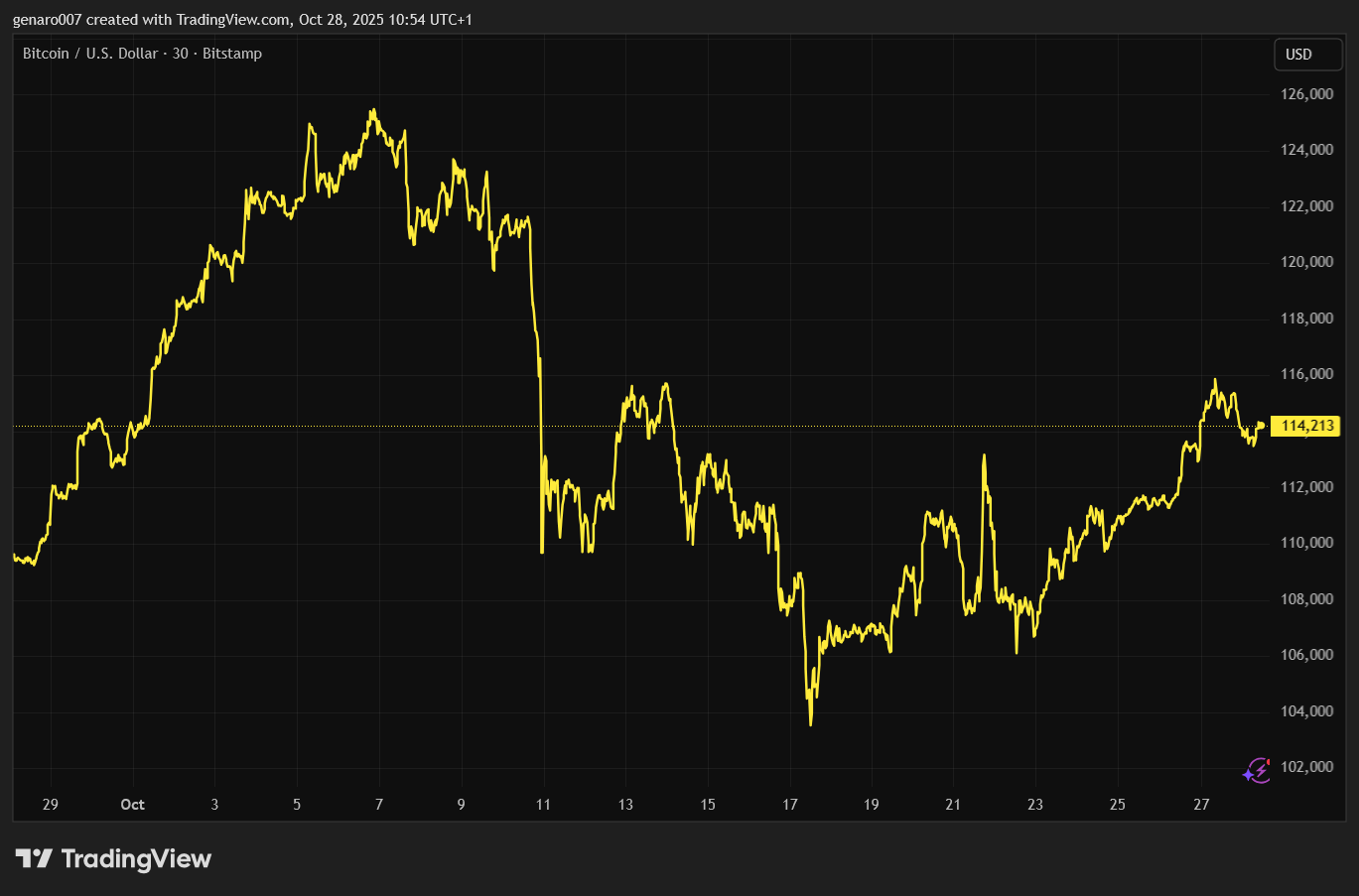Click the 9 date label on time axis
This screenshot has width=1359, height=896.
click(461, 805)
